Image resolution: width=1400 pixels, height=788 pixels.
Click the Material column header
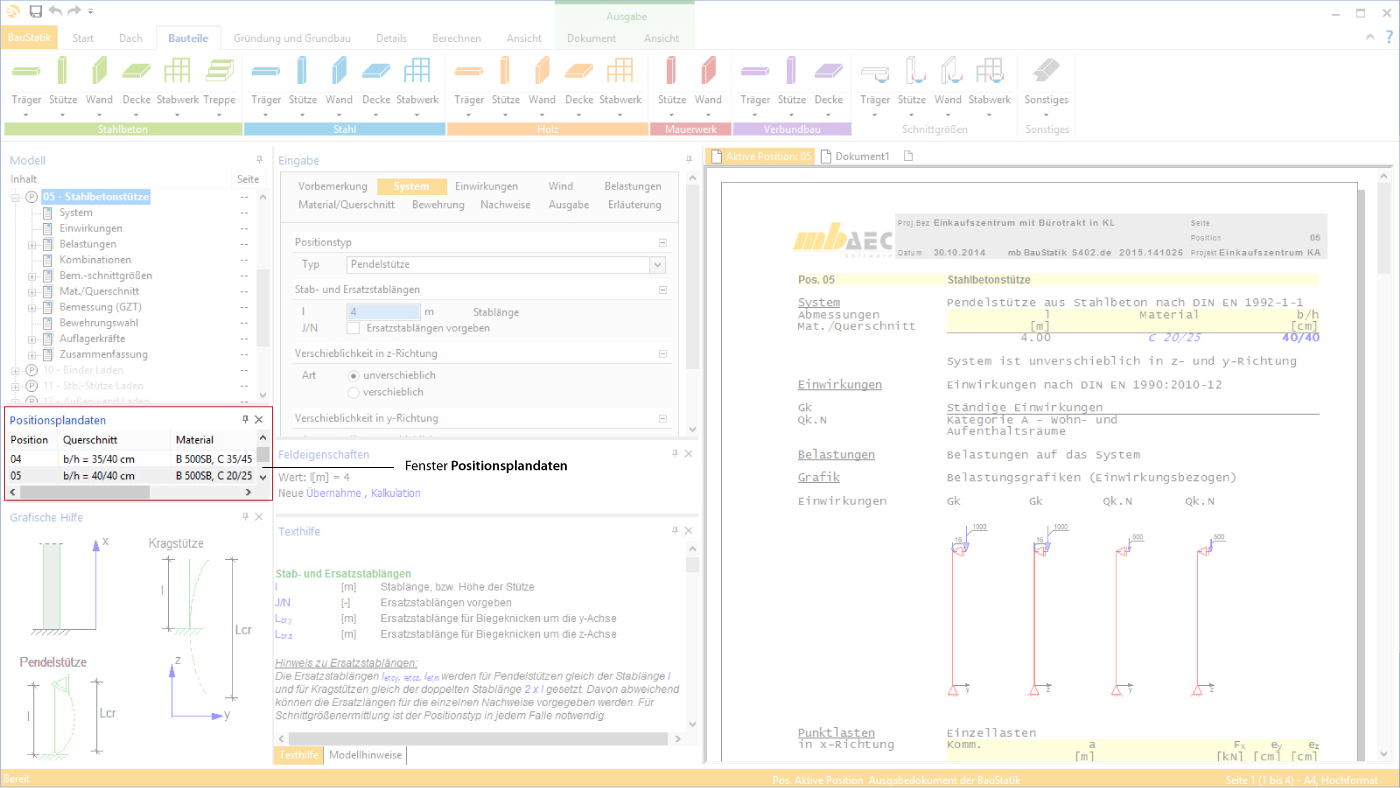click(x=195, y=439)
